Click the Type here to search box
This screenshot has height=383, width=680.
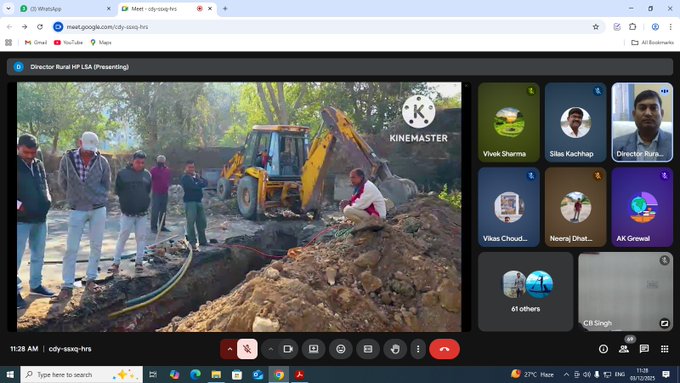(82, 374)
